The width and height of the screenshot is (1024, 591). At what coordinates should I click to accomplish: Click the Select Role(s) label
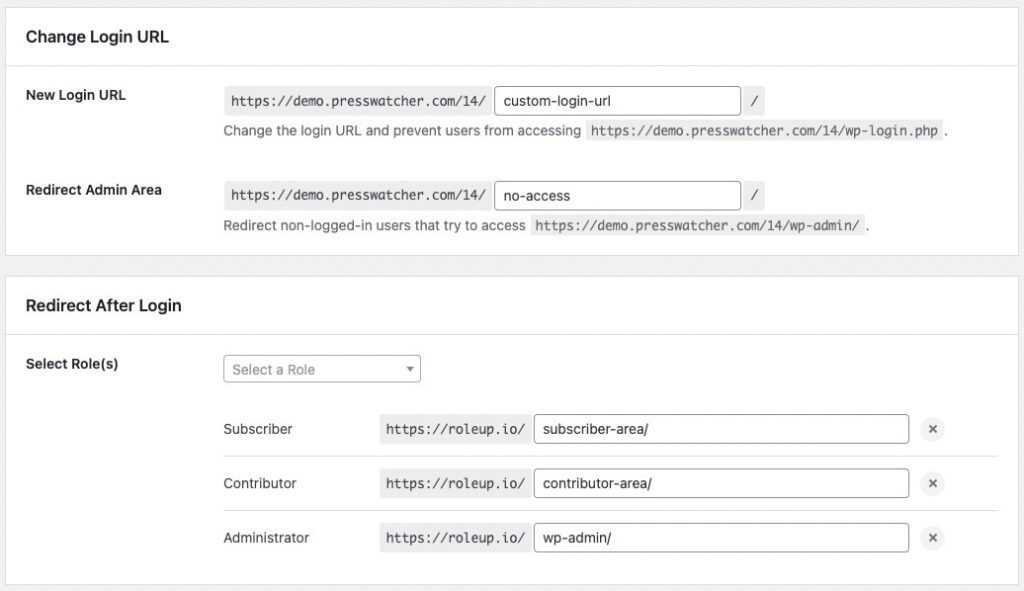72,364
